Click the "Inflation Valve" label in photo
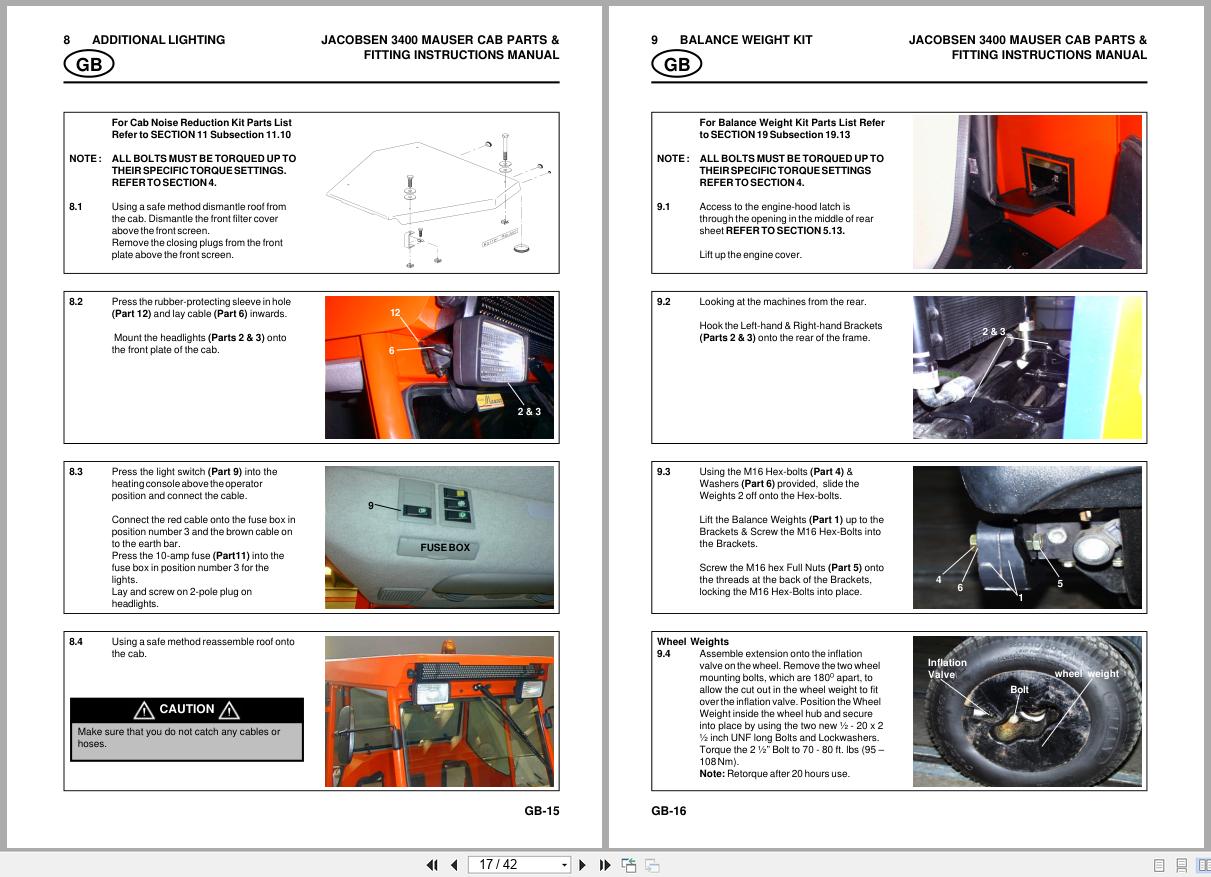The width and height of the screenshot is (1211, 877). point(947,669)
